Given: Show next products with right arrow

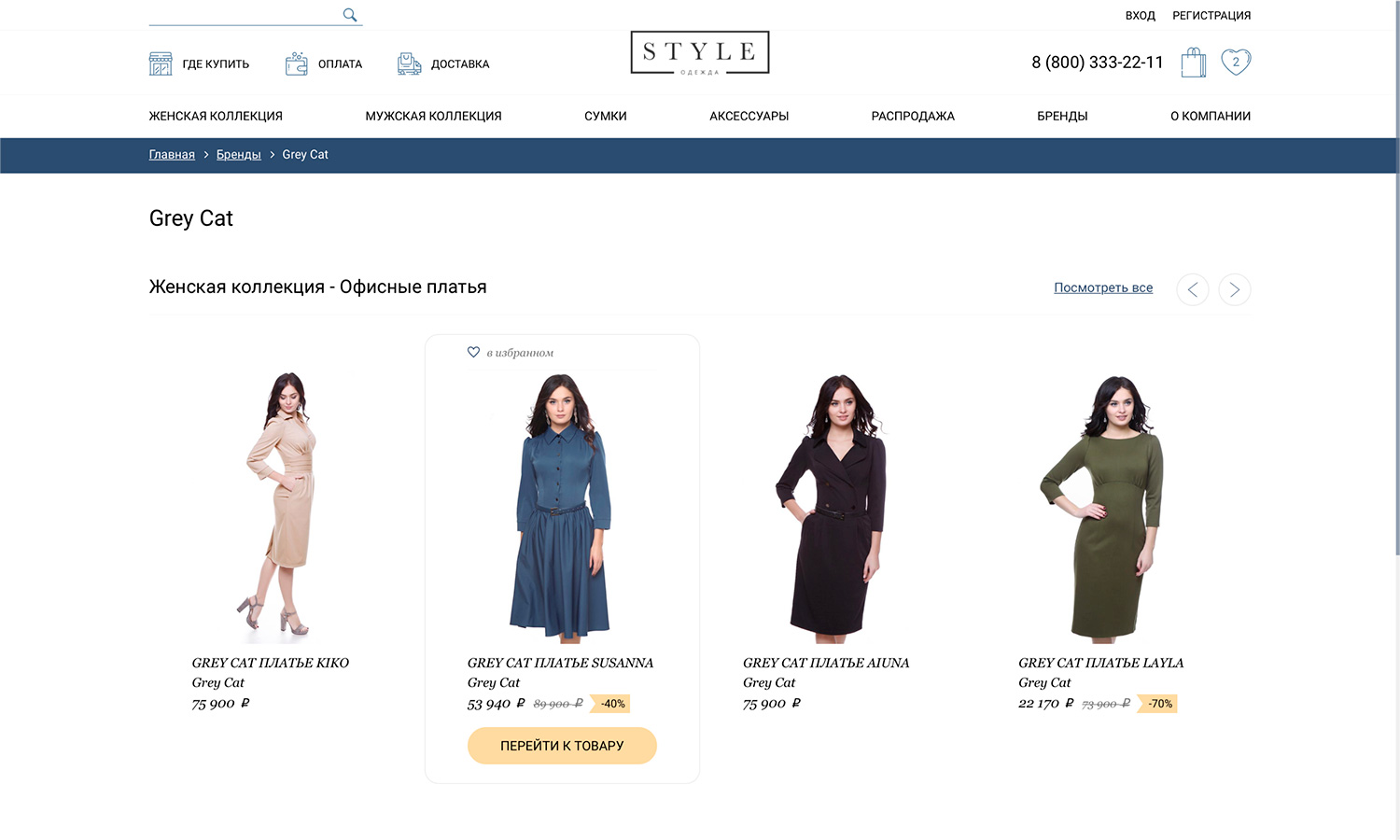Looking at the screenshot, I should [x=1234, y=289].
